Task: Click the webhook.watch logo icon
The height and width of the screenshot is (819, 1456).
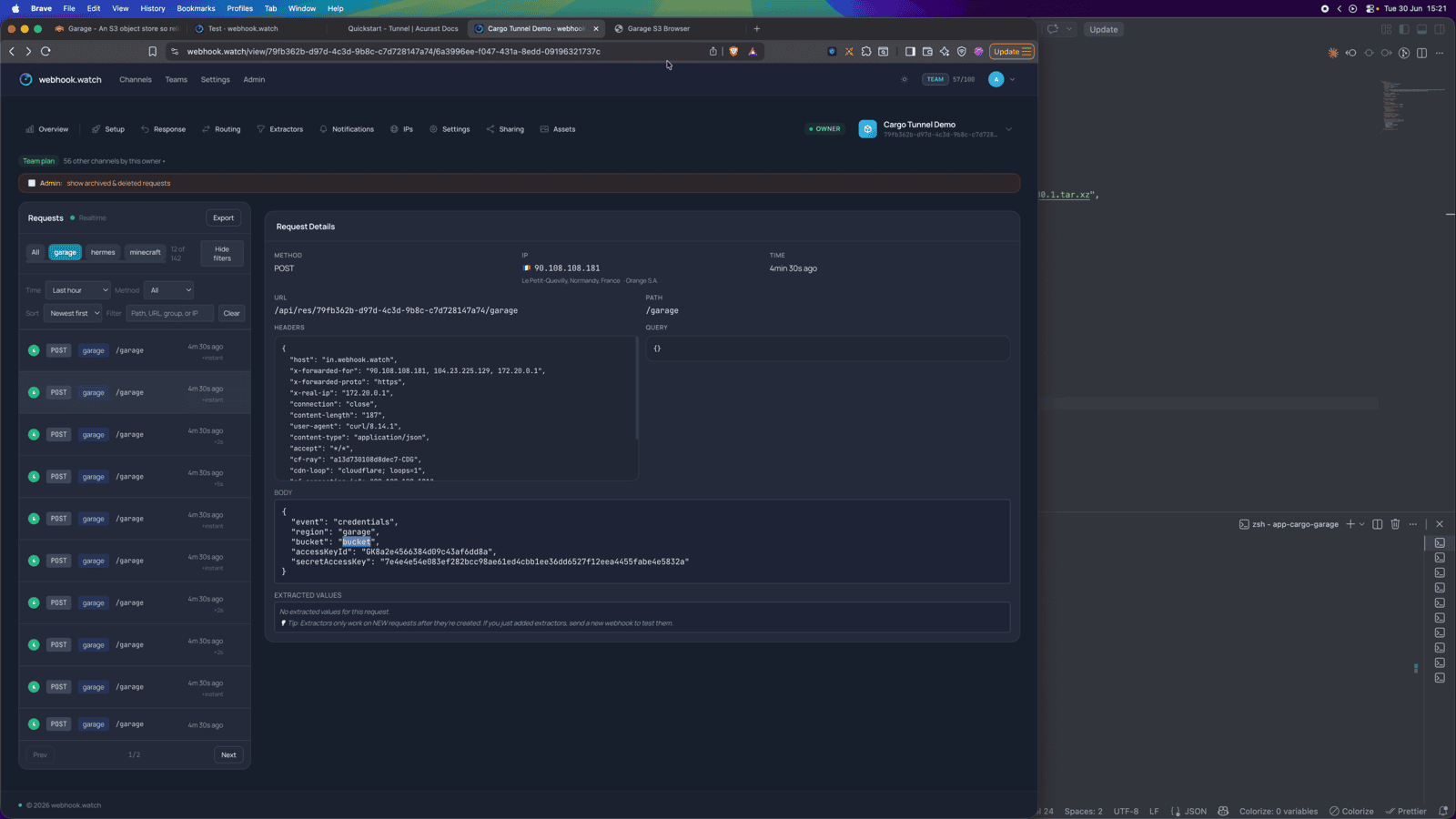Action: tap(25, 79)
